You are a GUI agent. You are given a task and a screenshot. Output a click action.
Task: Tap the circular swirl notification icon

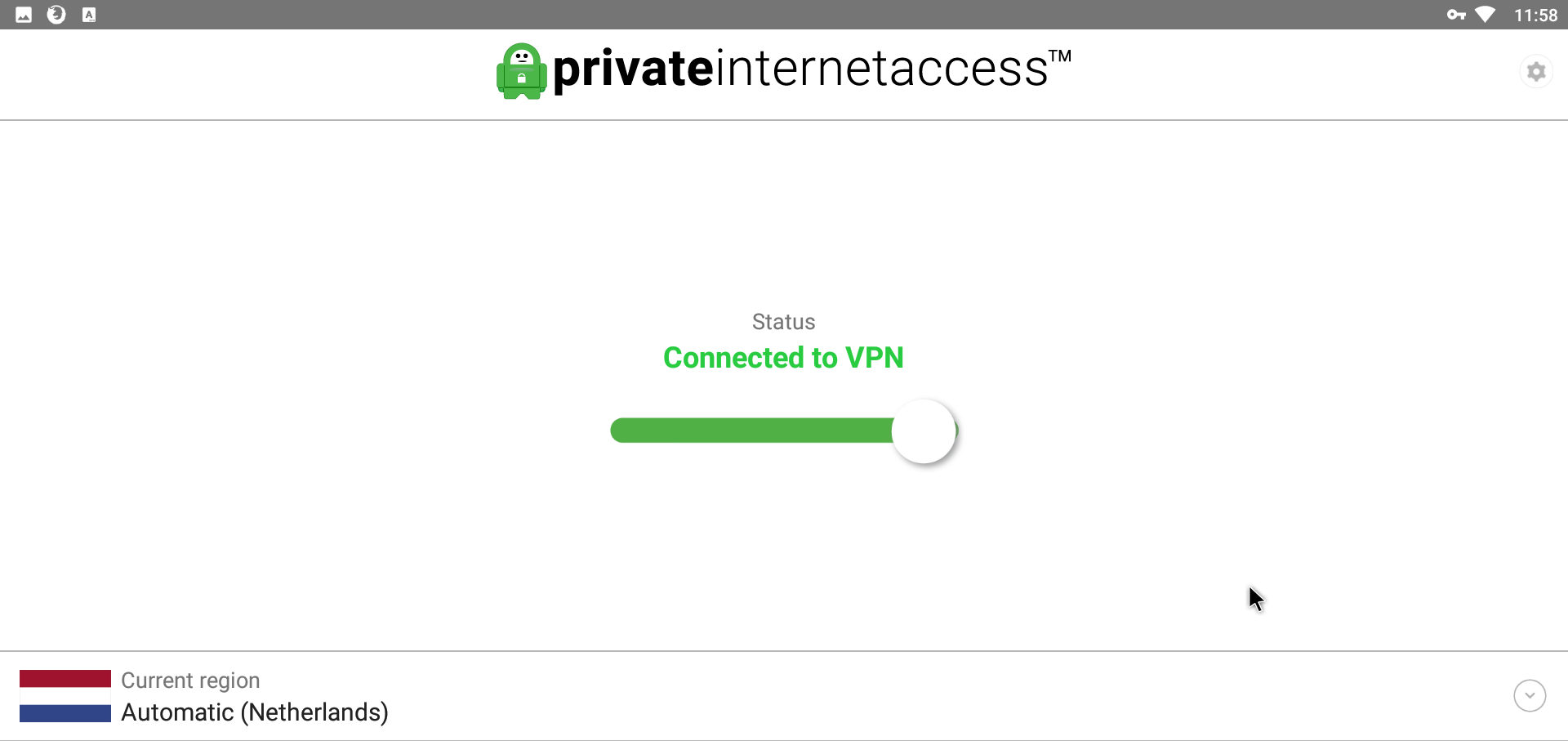pos(56,15)
